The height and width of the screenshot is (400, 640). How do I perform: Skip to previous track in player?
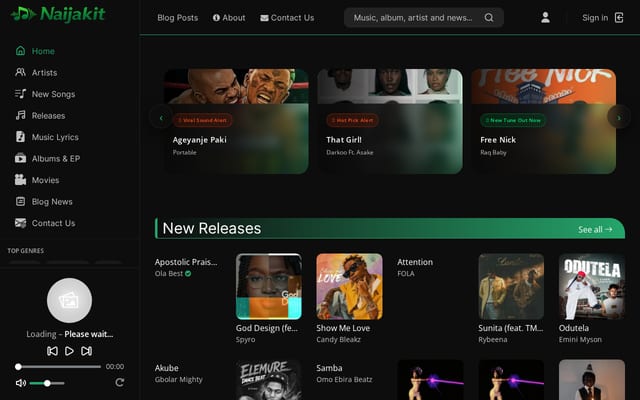[52, 351]
